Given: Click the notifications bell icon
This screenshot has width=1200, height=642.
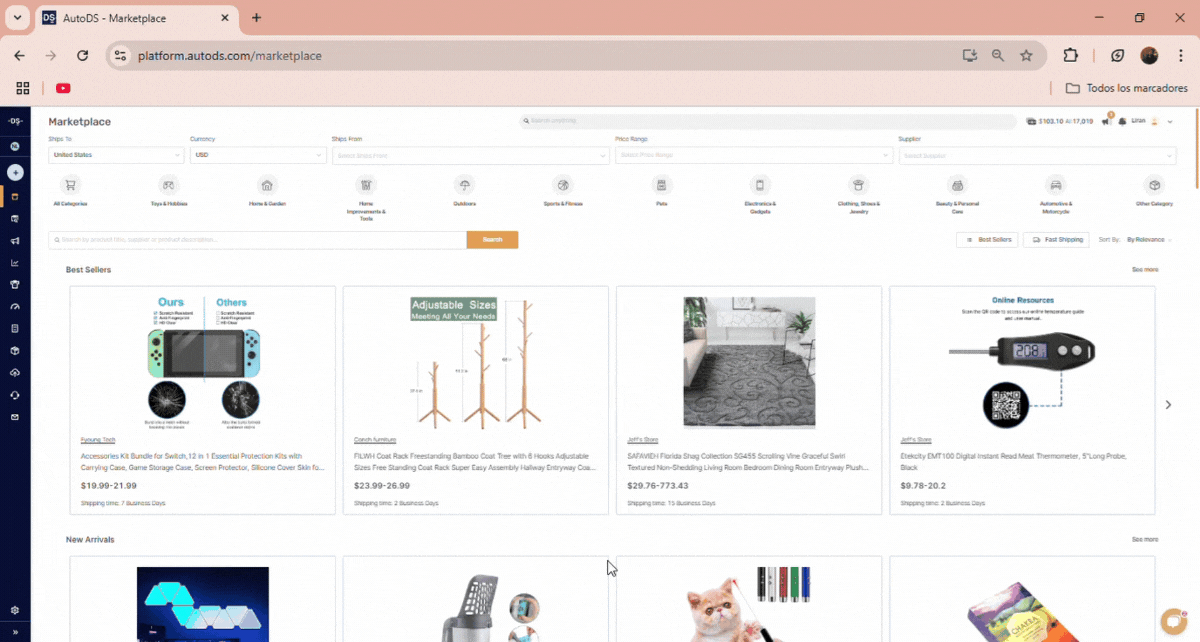Looking at the screenshot, I should pos(1123,122).
